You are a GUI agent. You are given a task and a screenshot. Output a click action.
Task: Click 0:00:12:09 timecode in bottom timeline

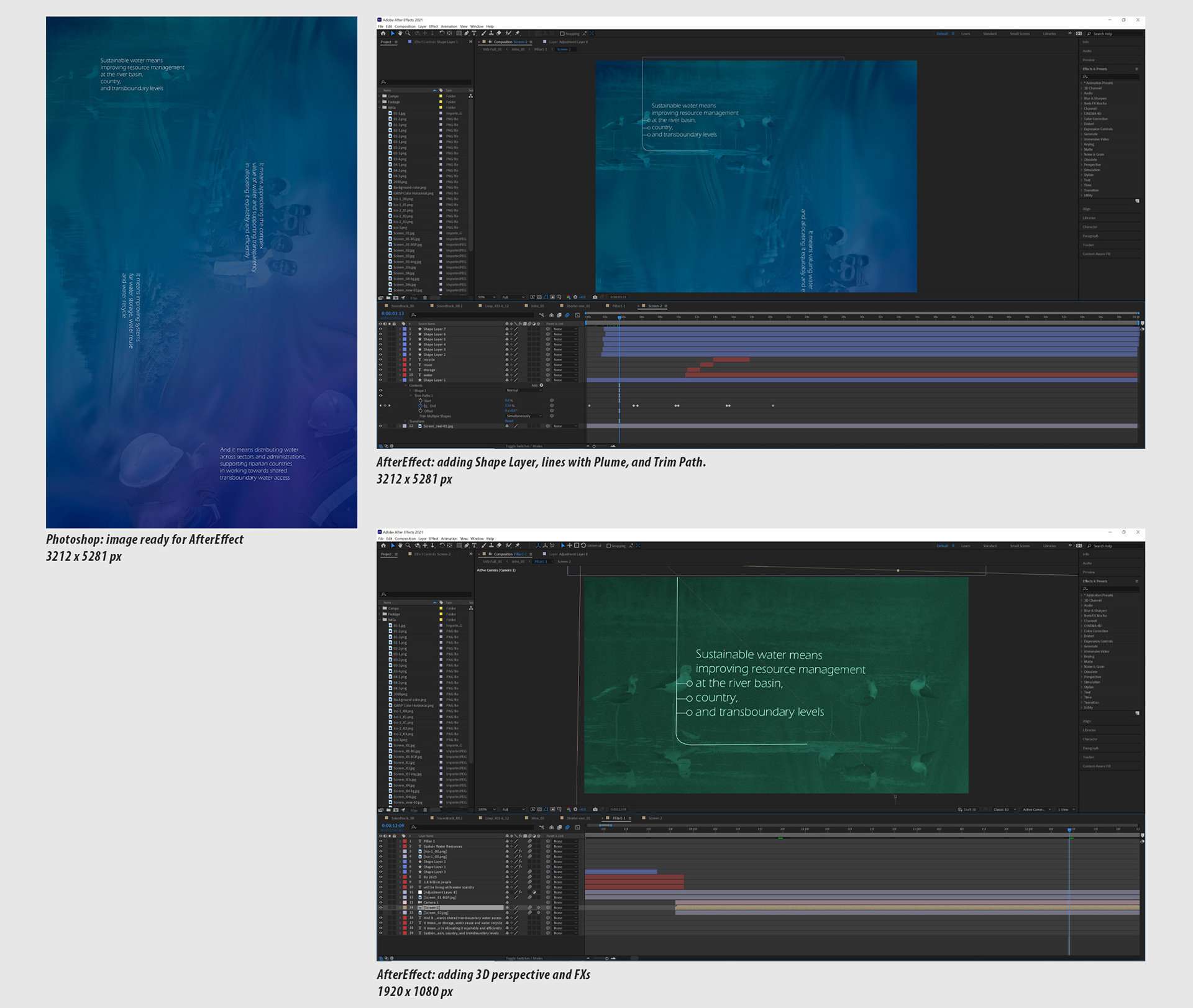[393, 826]
